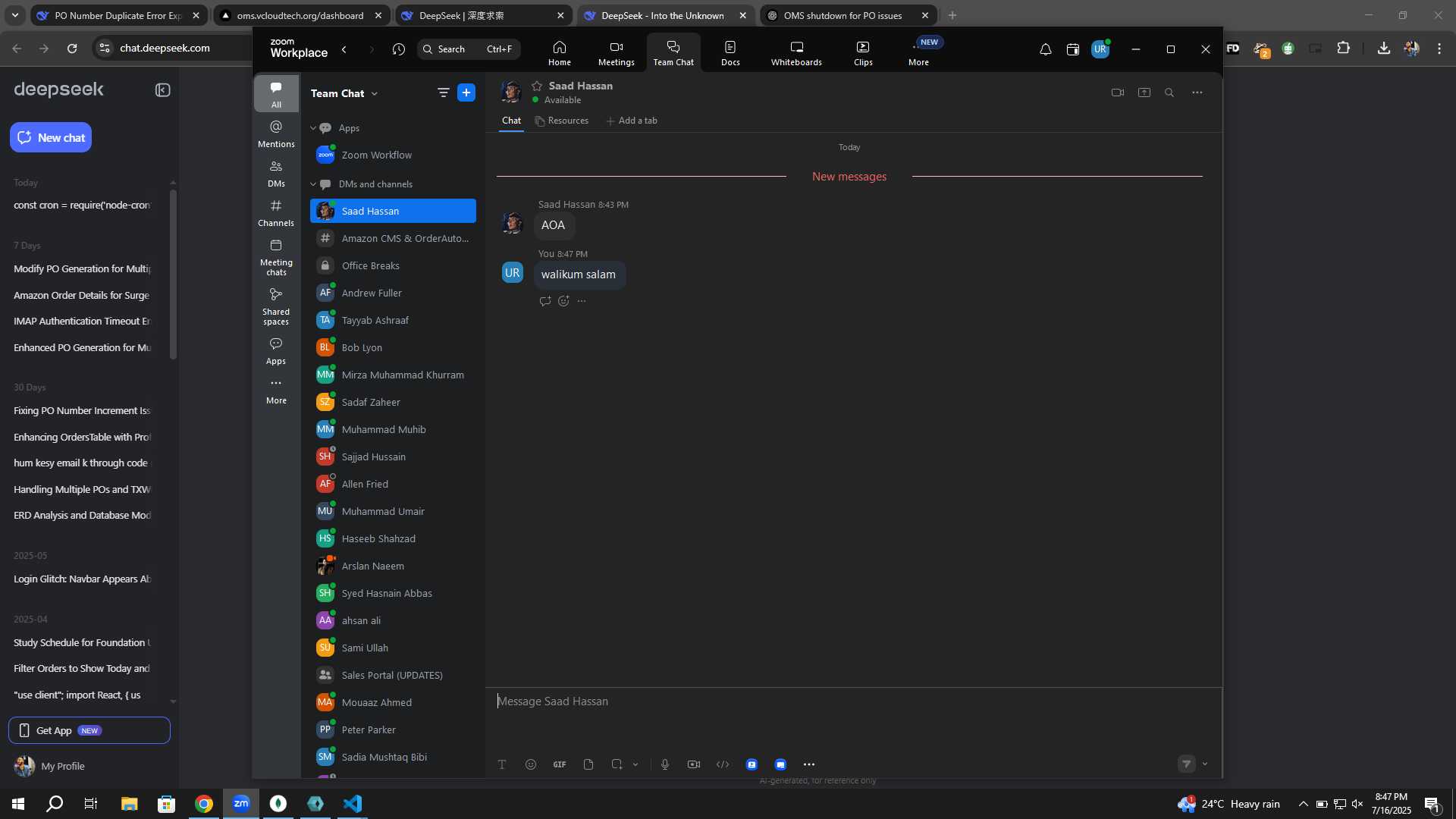This screenshot has height=819, width=1456.
Task: Open the Zoom Workflow app chat
Action: click(393, 155)
